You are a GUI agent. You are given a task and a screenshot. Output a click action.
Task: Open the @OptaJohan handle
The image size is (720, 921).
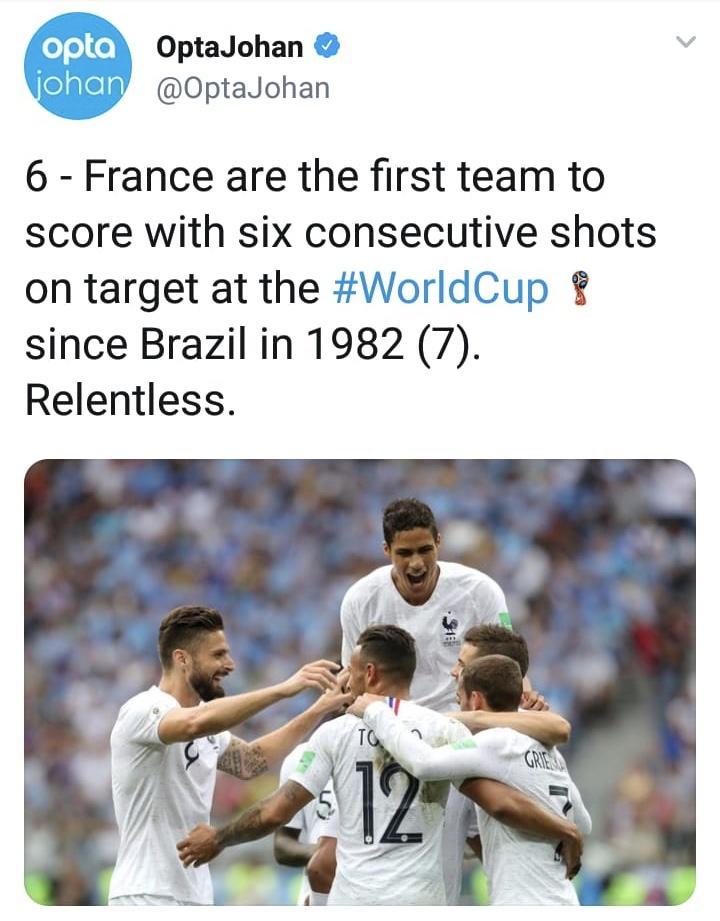(x=243, y=89)
